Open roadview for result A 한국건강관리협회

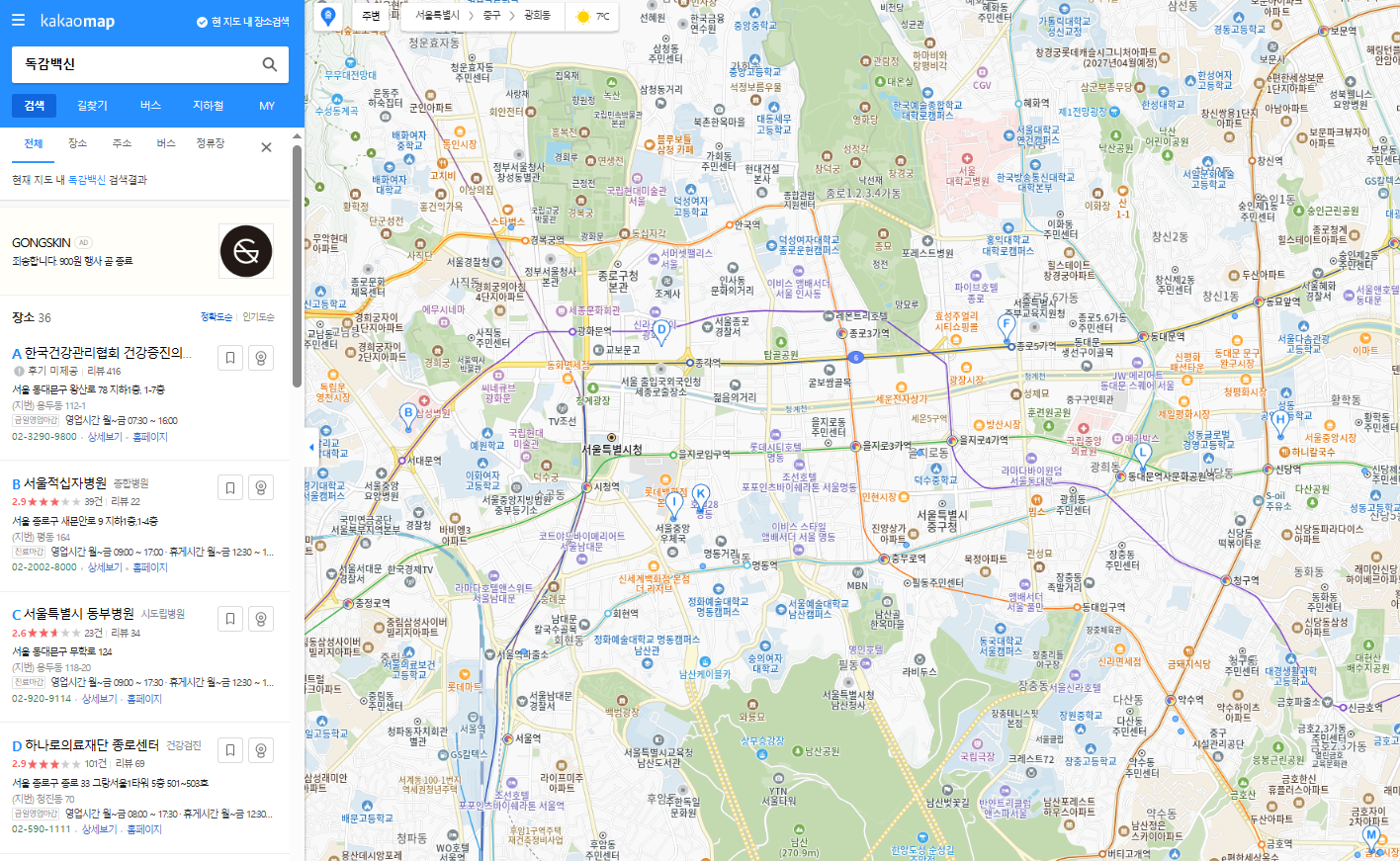261,358
